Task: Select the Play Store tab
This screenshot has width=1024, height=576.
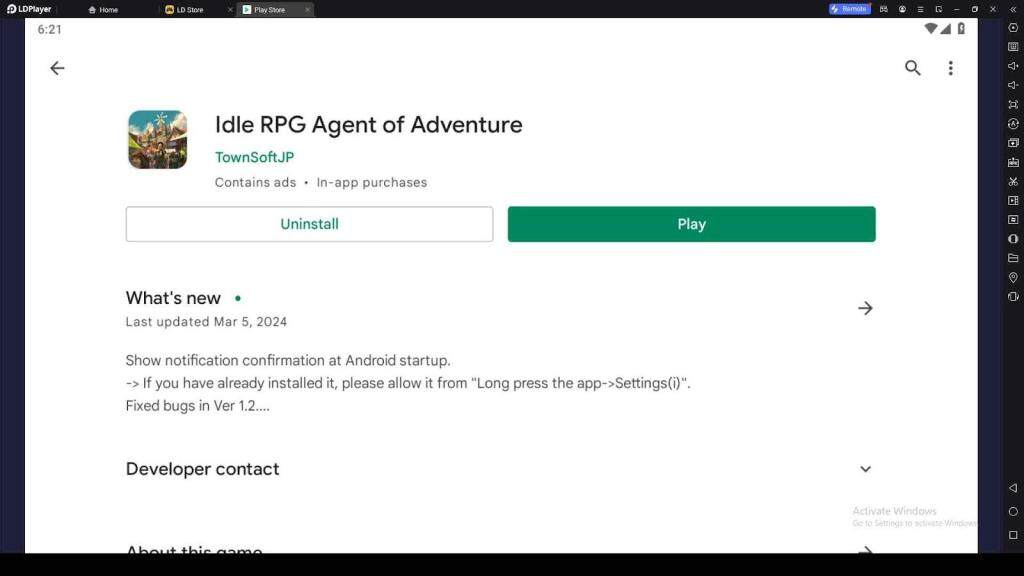Action: tap(264, 10)
